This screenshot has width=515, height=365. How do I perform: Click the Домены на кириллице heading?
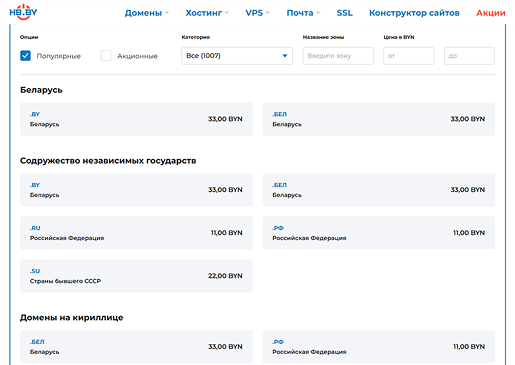[72, 317]
